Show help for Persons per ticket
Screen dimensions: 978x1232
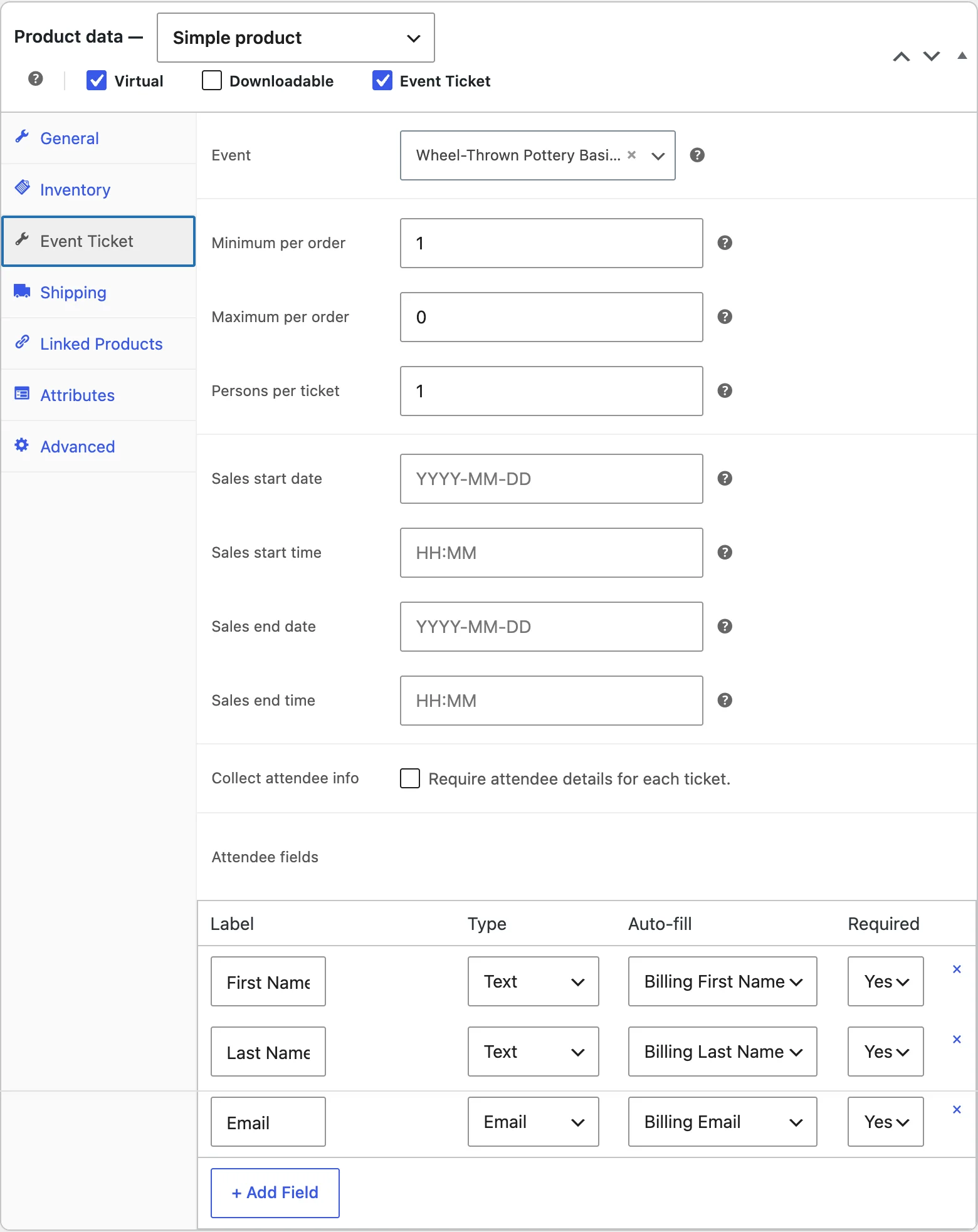[x=725, y=391]
